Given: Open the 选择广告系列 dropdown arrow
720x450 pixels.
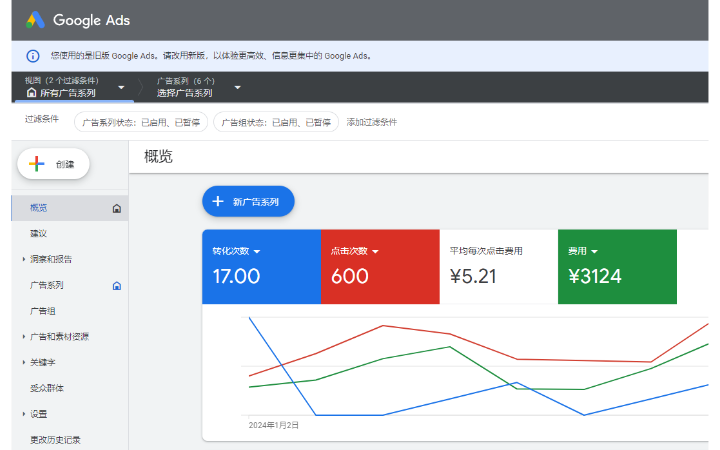Looking at the screenshot, I should tap(237, 87).
